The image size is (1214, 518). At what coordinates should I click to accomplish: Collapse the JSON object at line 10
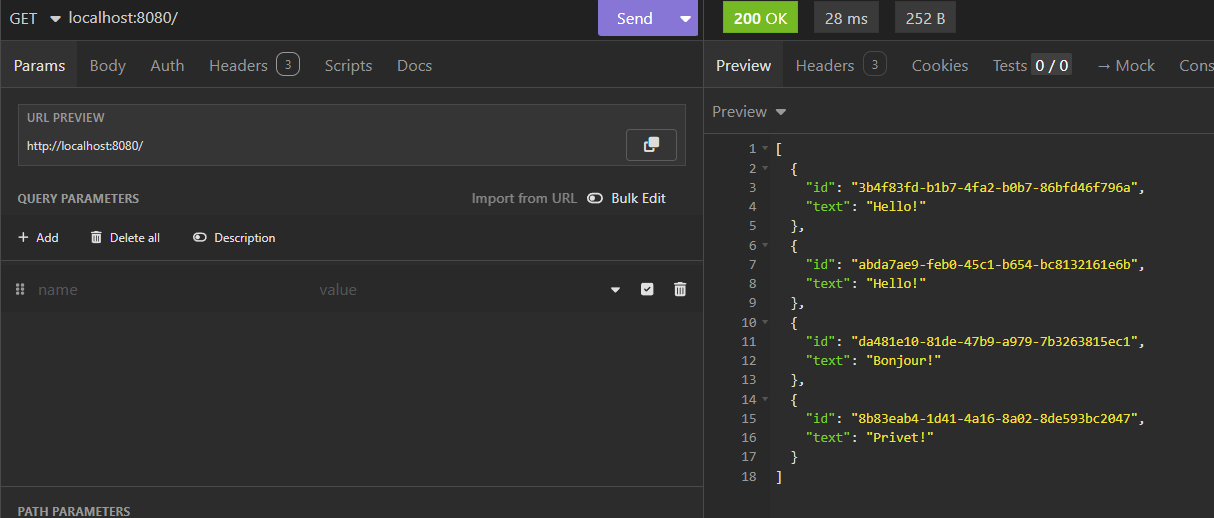pyautogui.click(x=765, y=323)
